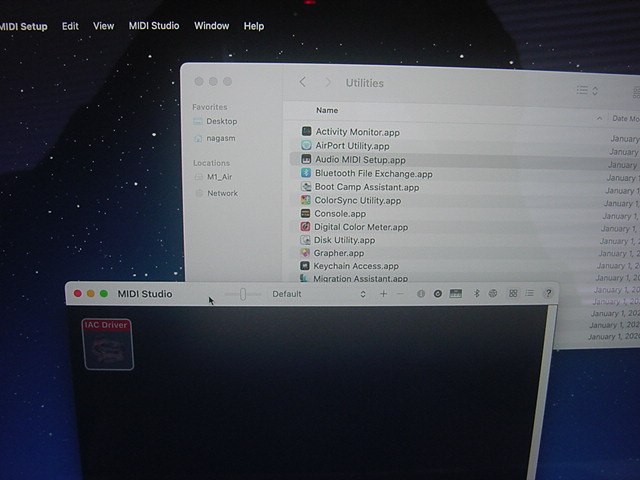Open the View menu
This screenshot has width=640, height=480.
pyautogui.click(x=104, y=26)
